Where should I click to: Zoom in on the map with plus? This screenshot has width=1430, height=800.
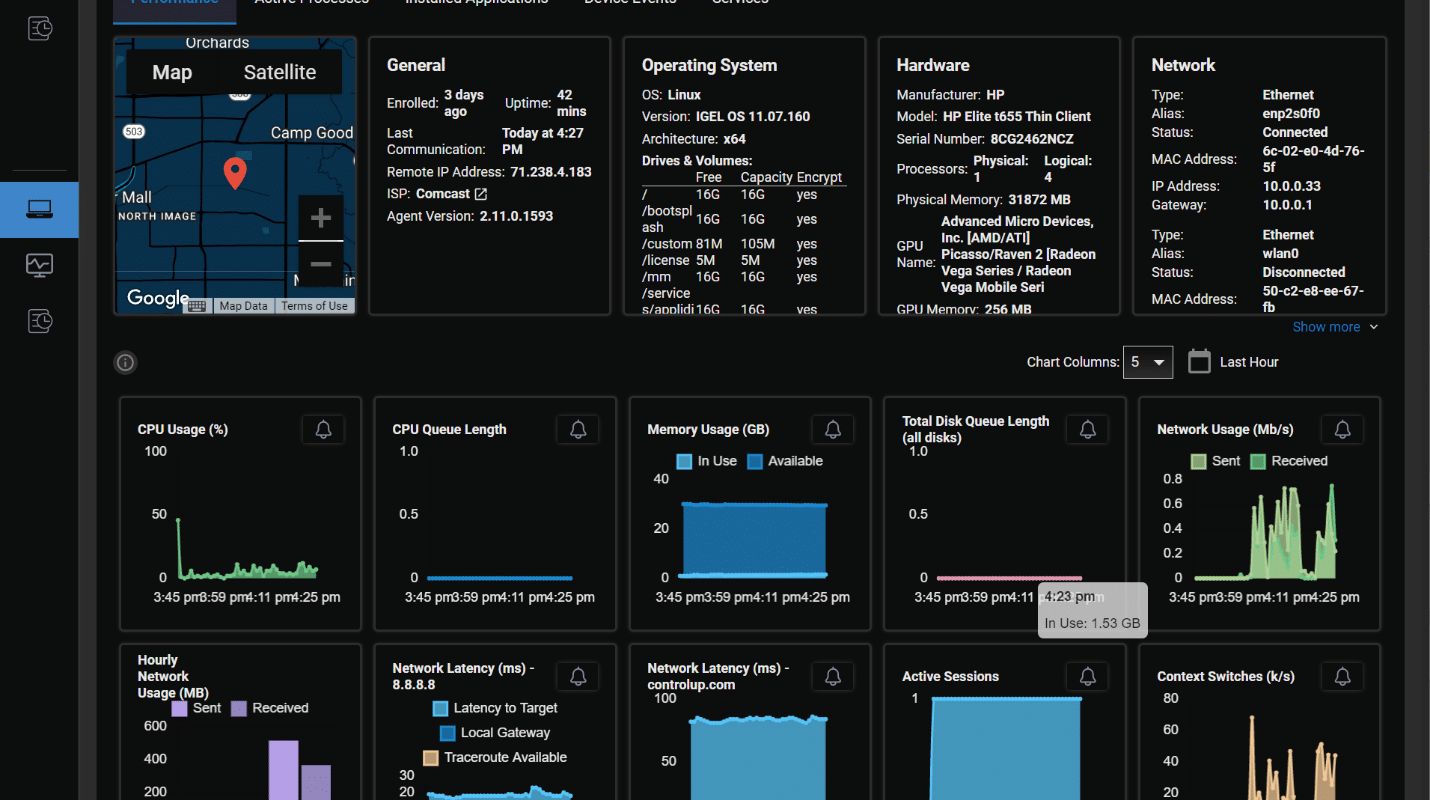click(321, 218)
